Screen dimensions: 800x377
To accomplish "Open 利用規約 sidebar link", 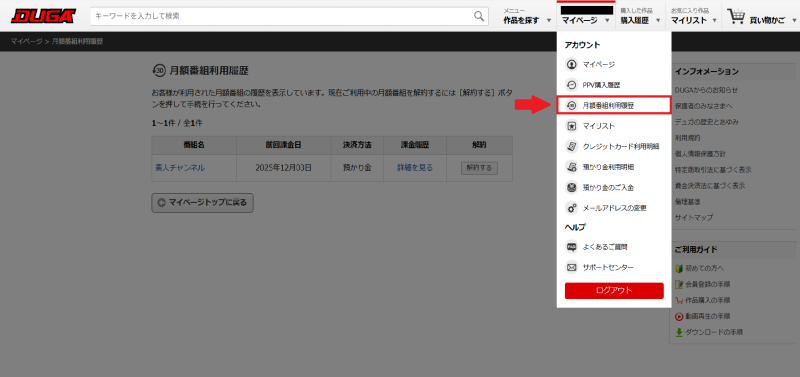I will point(687,138).
